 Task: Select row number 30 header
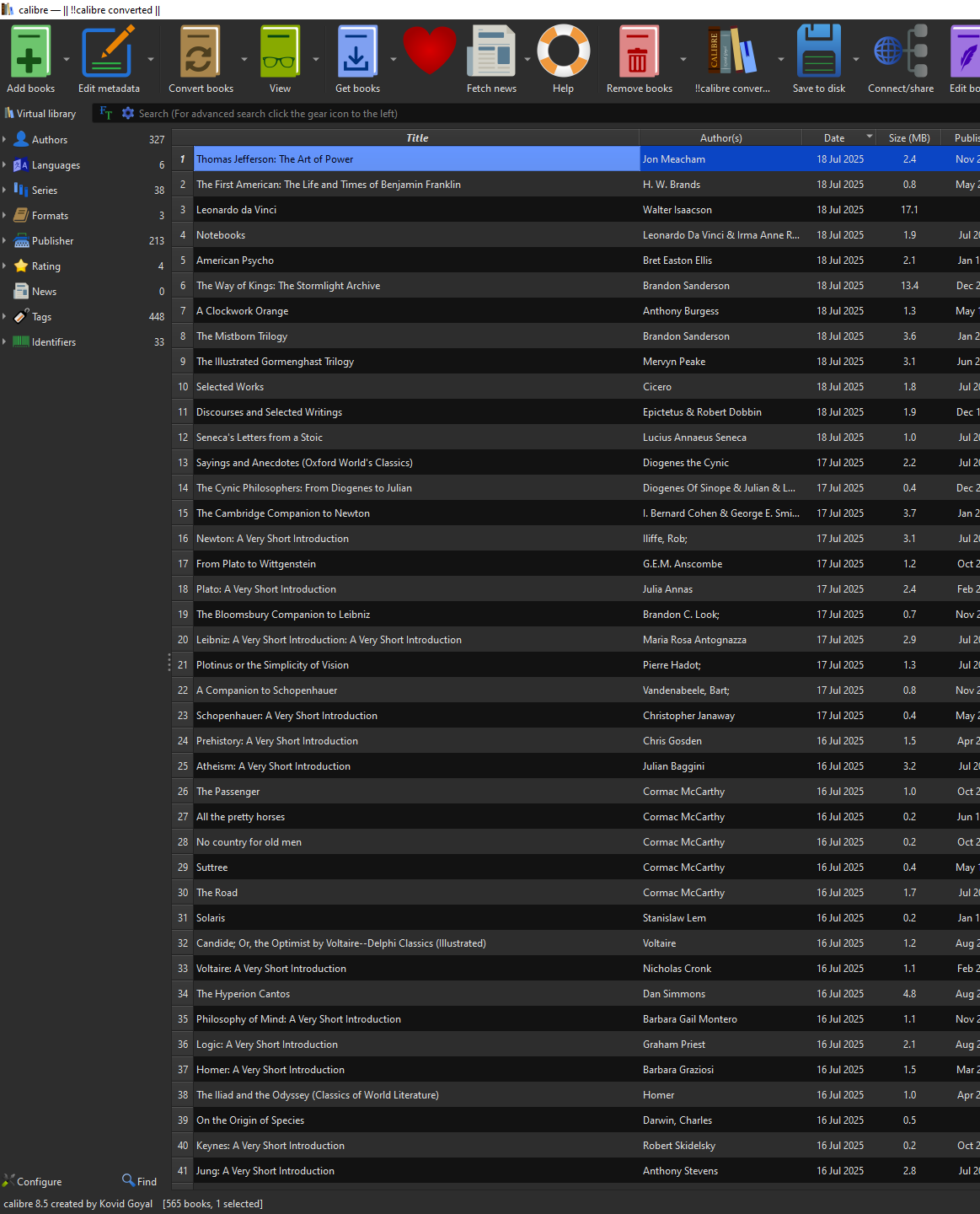click(183, 892)
